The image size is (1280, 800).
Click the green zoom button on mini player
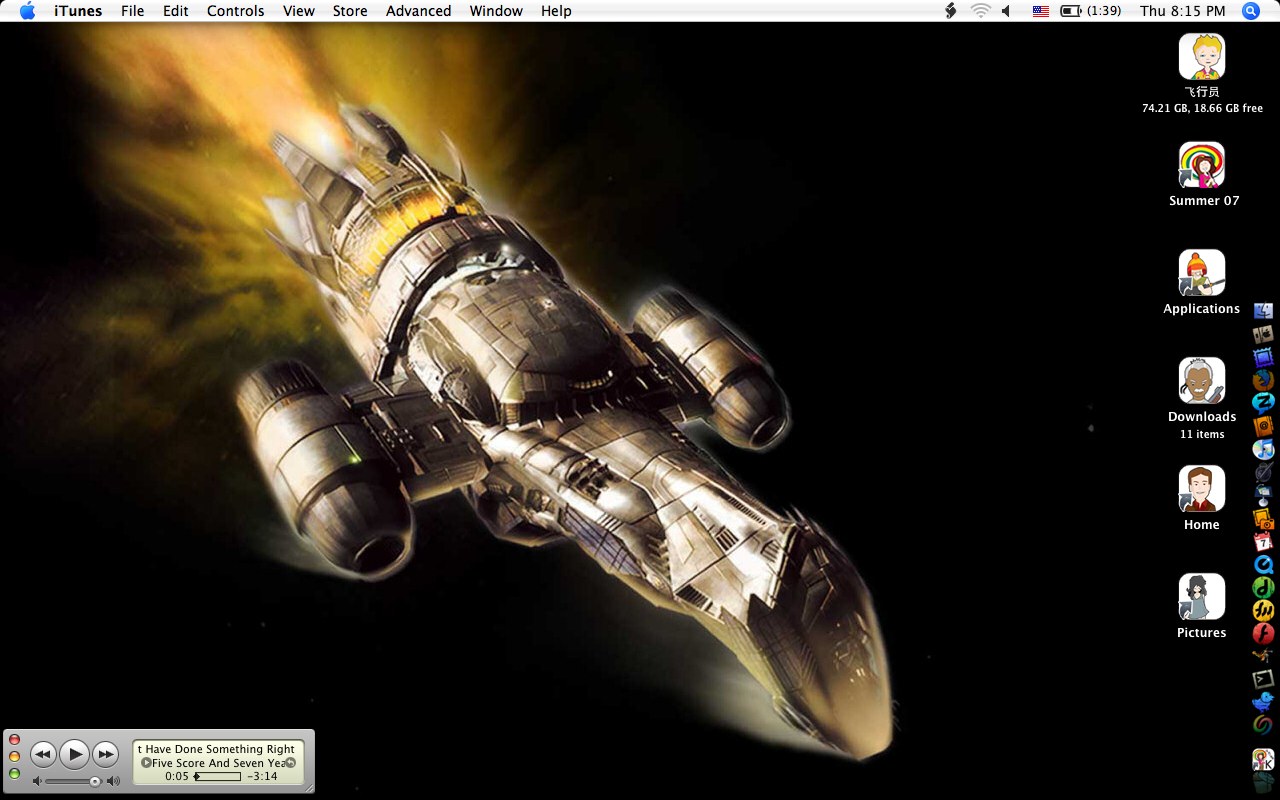(x=14, y=774)
